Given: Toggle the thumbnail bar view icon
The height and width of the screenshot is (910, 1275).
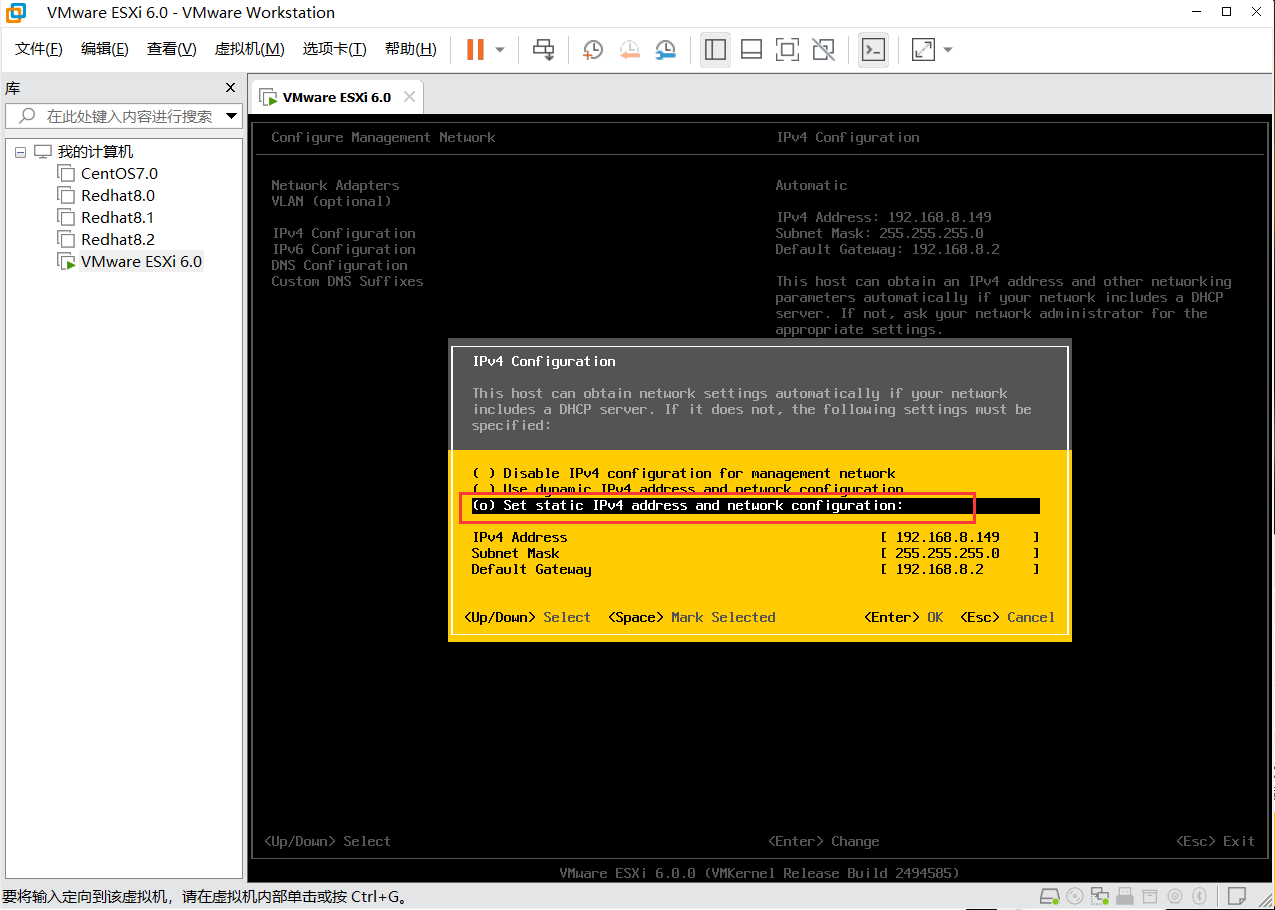Looking at the screenshot, I should 751,49.
